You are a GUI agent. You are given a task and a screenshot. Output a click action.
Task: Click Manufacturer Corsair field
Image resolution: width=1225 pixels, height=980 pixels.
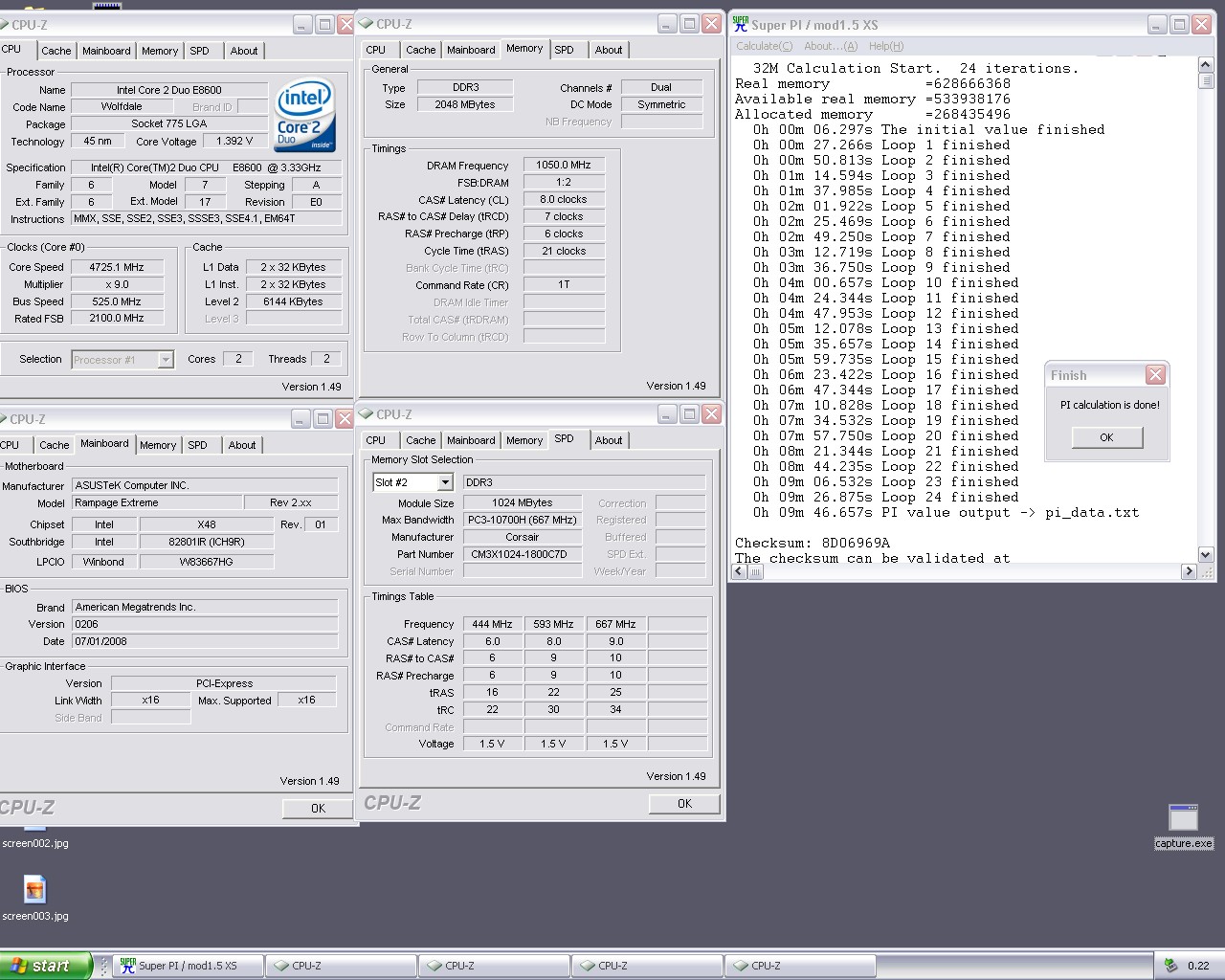click(x=523, y=537)
